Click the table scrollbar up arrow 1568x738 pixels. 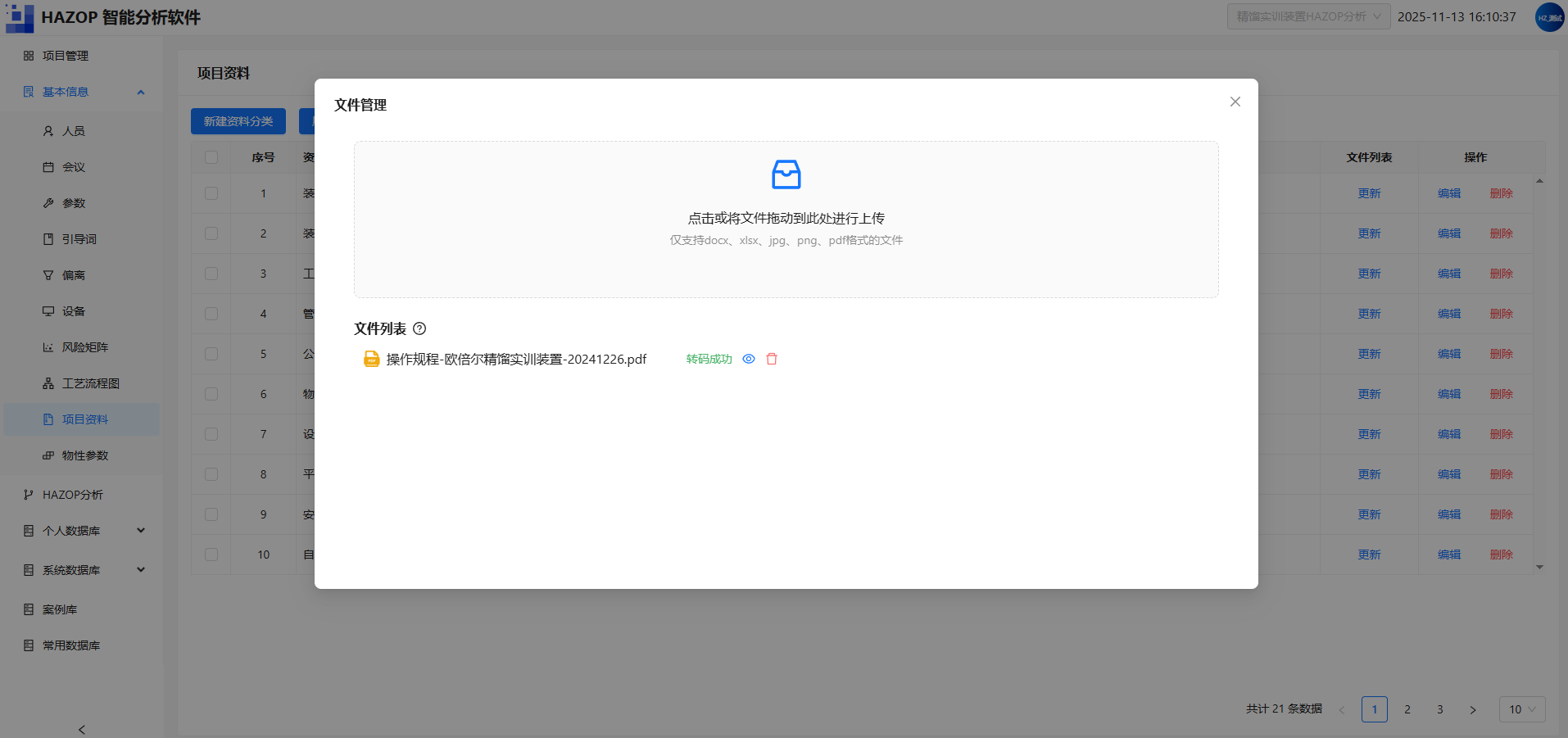pyautogui.click(x=1539, y=180)
